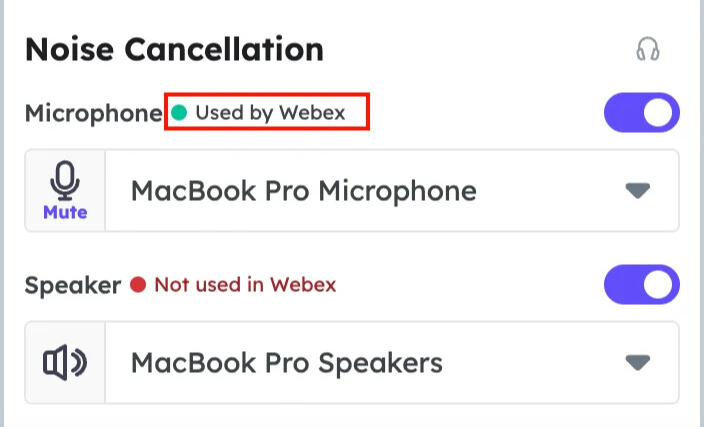Select the Microphone section label
This screenshot has width=704, height=427.
[92, 113]
